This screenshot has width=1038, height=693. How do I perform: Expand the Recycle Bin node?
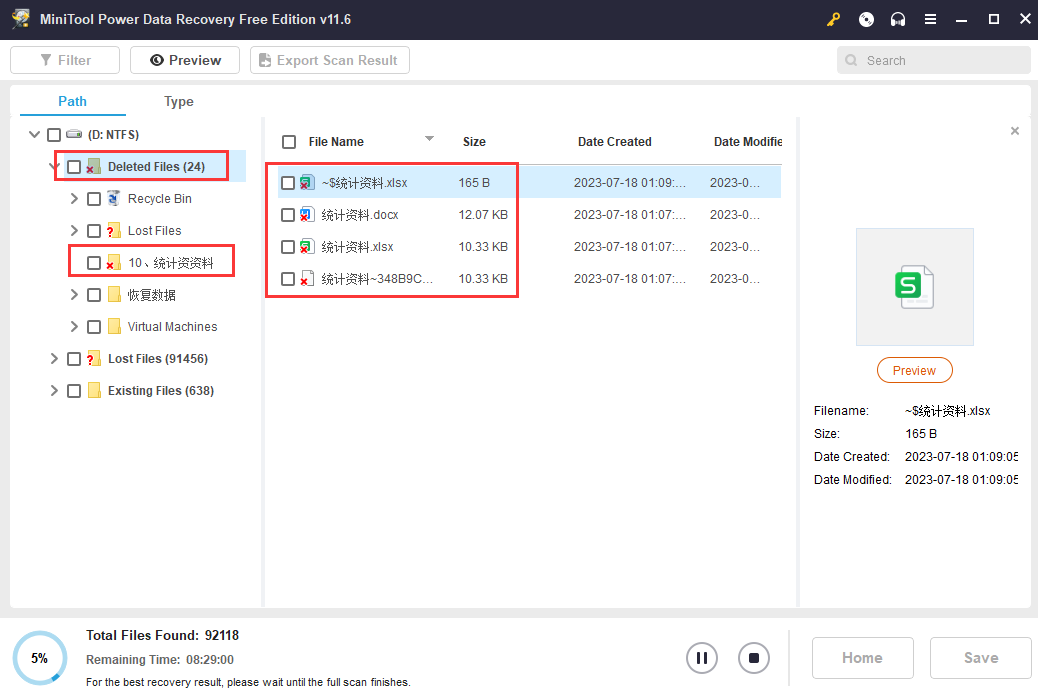pos(74,199)
